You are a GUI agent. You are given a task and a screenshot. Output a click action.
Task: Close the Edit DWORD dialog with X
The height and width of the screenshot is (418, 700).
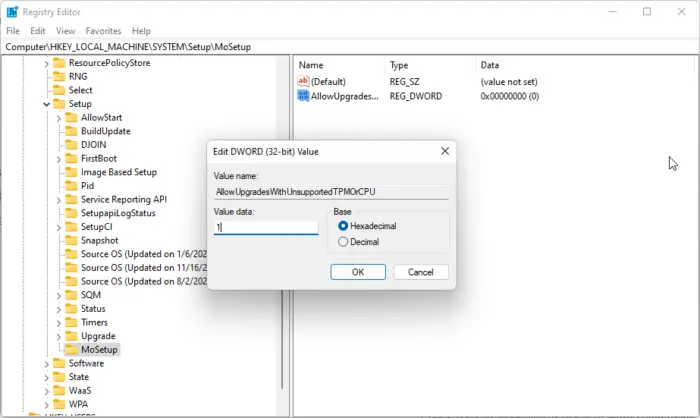(445, 151)
